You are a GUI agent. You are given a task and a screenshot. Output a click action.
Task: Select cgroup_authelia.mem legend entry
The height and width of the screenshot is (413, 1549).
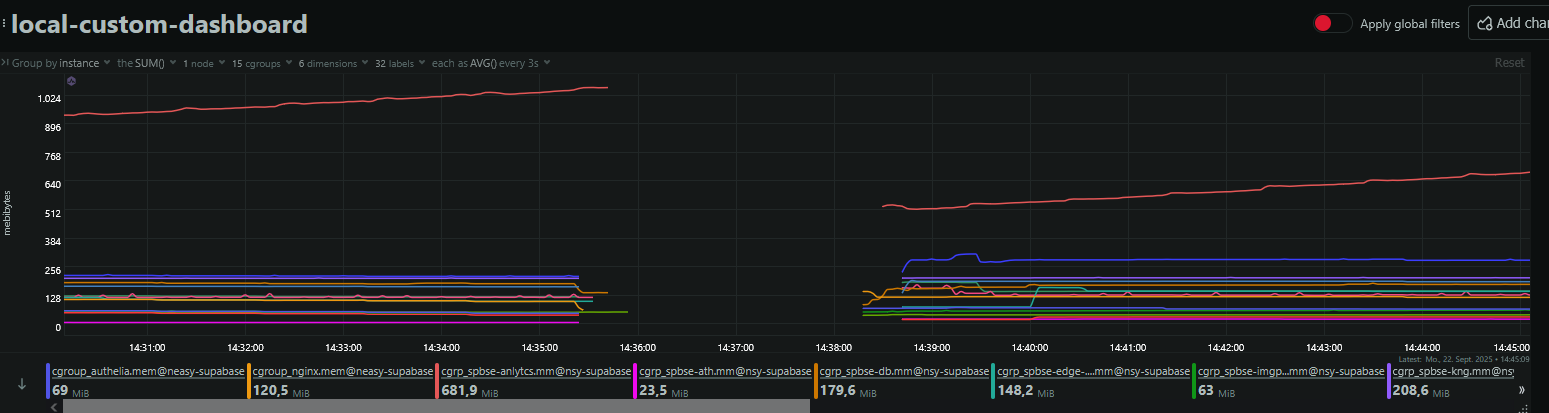coord(146,381)
